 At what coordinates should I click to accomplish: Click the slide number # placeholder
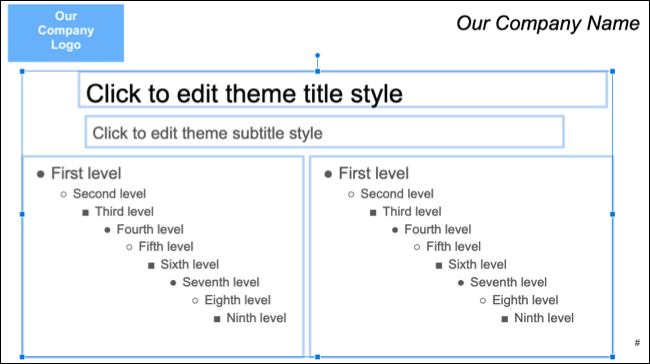pos(637,342)
